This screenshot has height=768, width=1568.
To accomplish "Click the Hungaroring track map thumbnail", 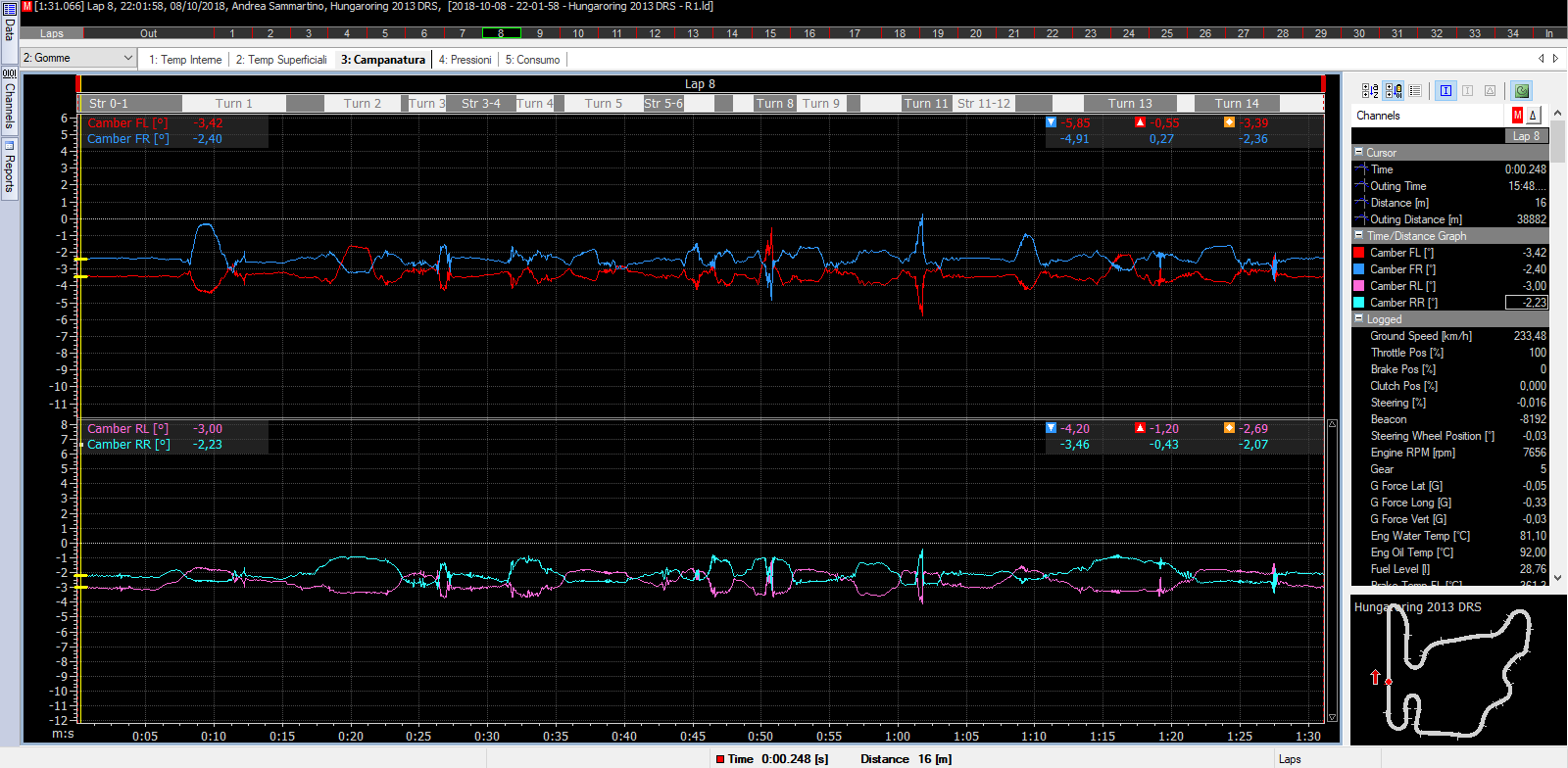I will tap(1456, 671).
